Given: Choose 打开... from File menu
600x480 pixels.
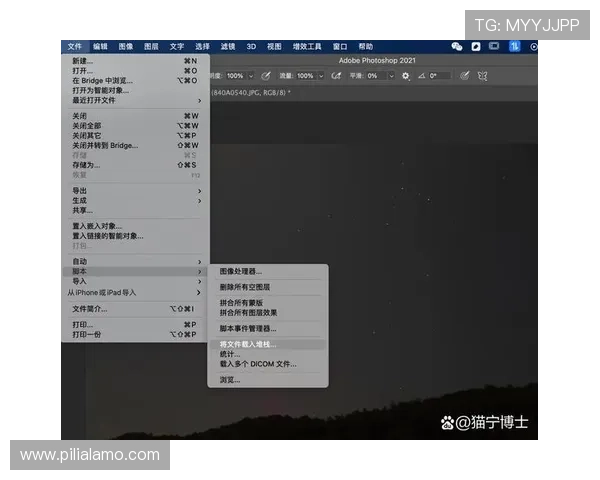Looking at the screenshot, I should click(x=135, y=71).
